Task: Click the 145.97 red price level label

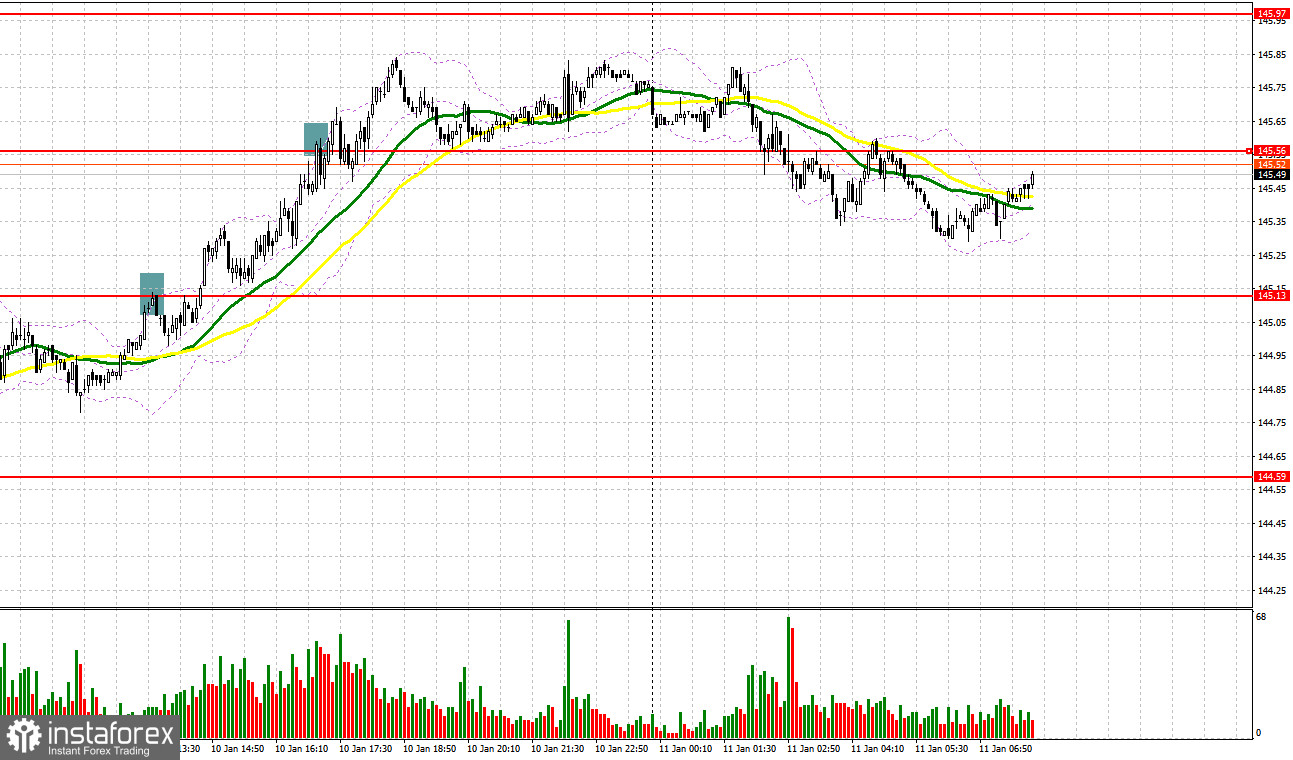Action: tap(1272, 14)
